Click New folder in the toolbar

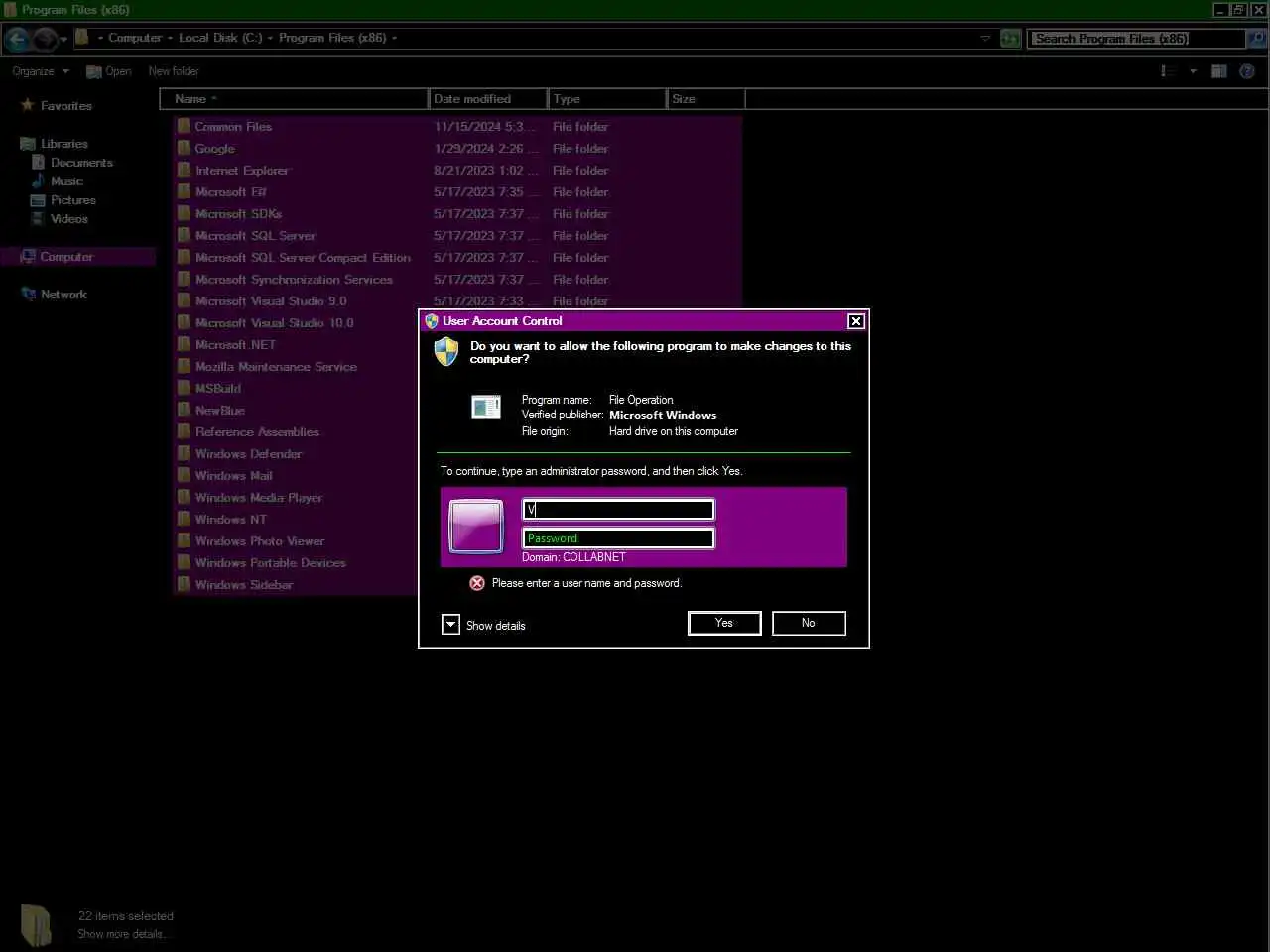click(174, 71)
